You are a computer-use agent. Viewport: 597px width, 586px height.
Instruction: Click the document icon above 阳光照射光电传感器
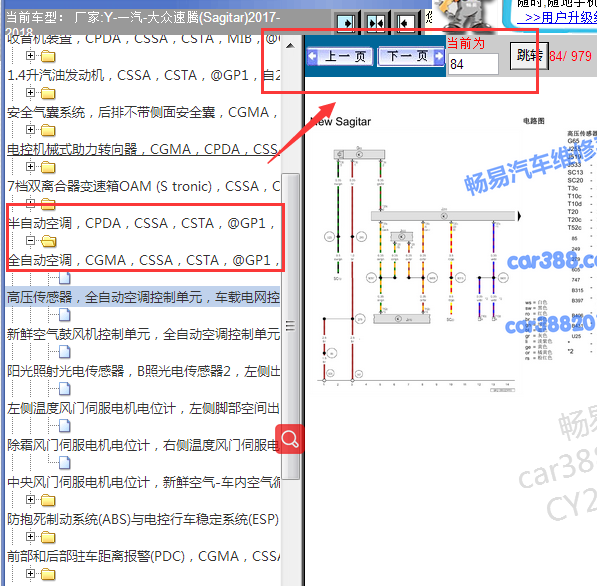coord(65,352)
